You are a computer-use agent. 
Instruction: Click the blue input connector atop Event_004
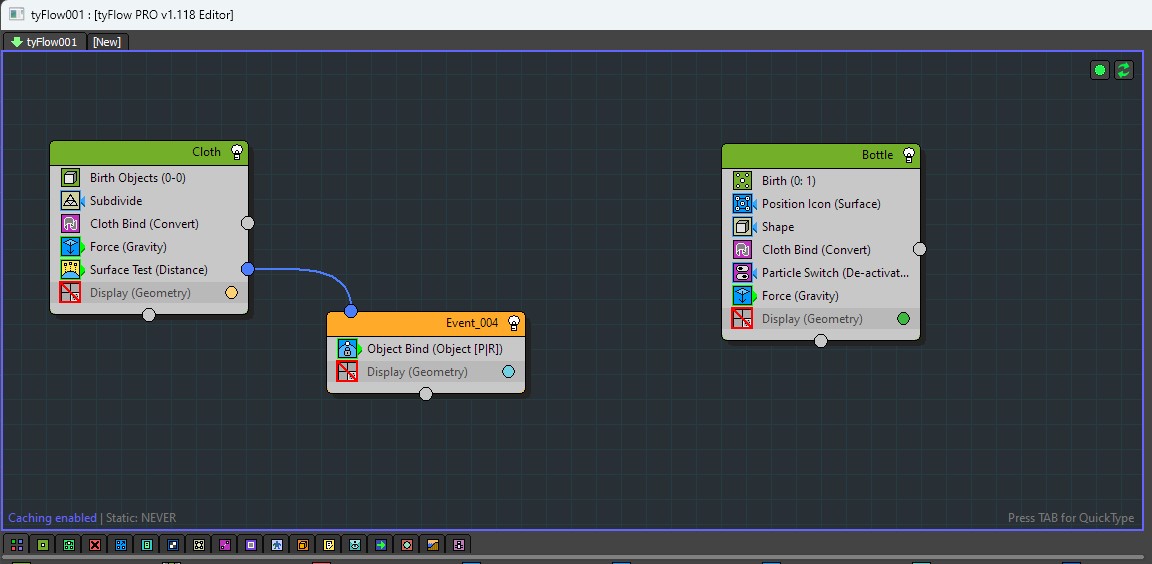(351, 311)
